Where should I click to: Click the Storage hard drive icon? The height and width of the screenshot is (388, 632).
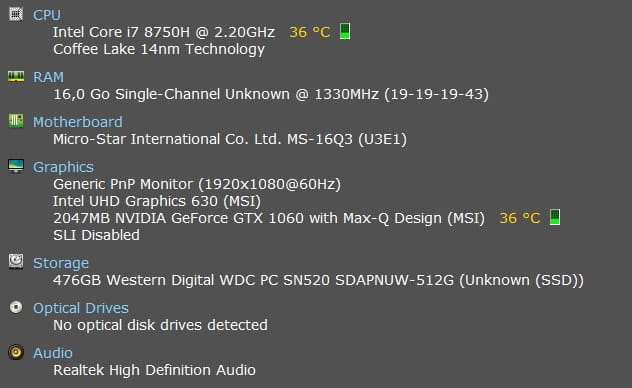click(x=16, y=261)
